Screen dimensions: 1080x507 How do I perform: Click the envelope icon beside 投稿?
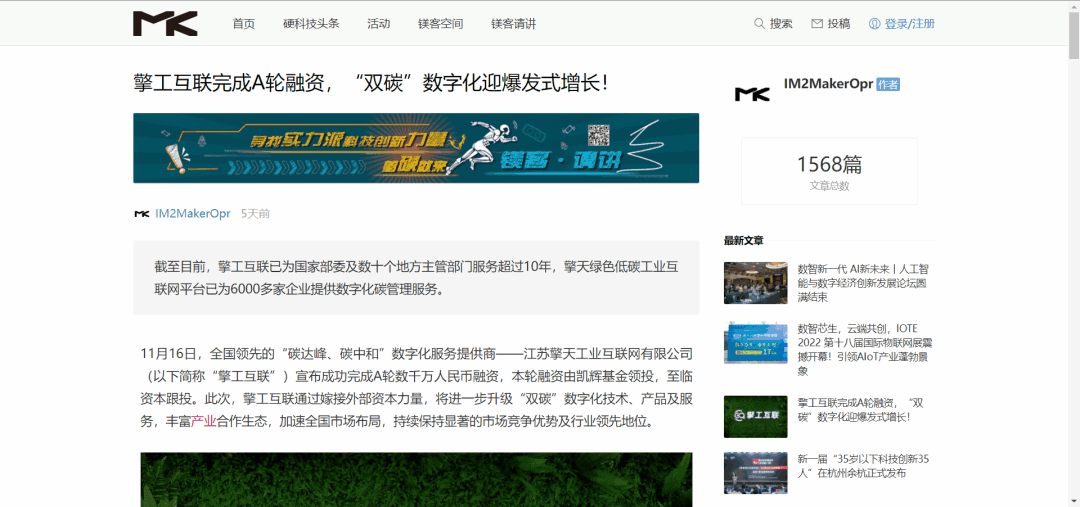pos(817,23)
